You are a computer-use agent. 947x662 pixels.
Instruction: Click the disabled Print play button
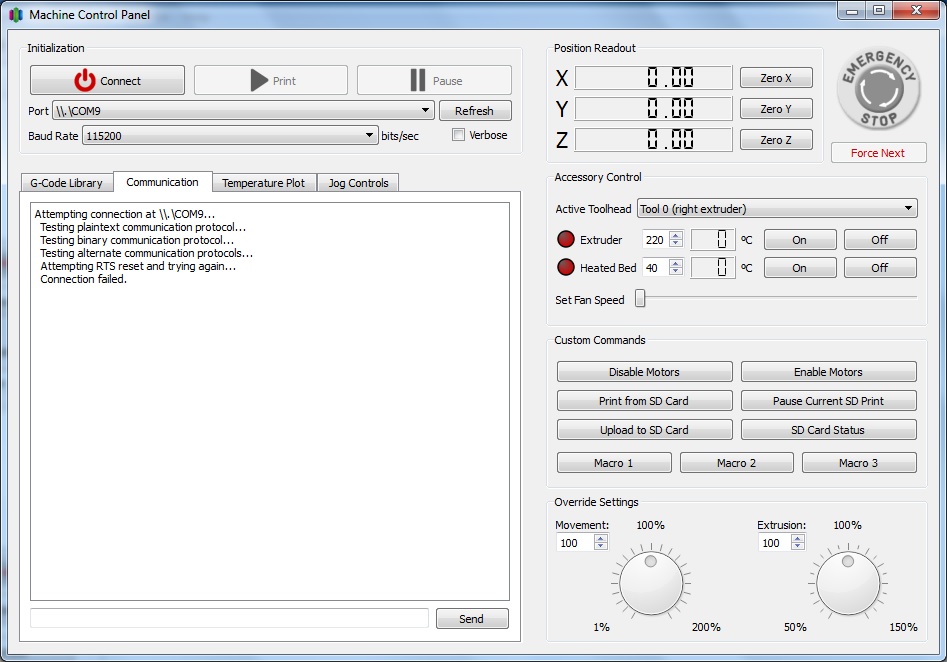coord(271,80)
